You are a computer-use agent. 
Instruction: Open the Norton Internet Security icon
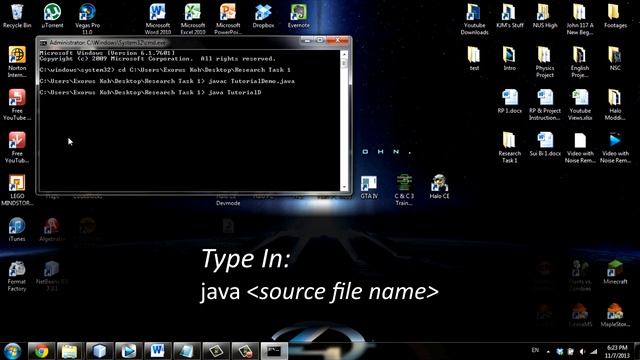[17, 62]
